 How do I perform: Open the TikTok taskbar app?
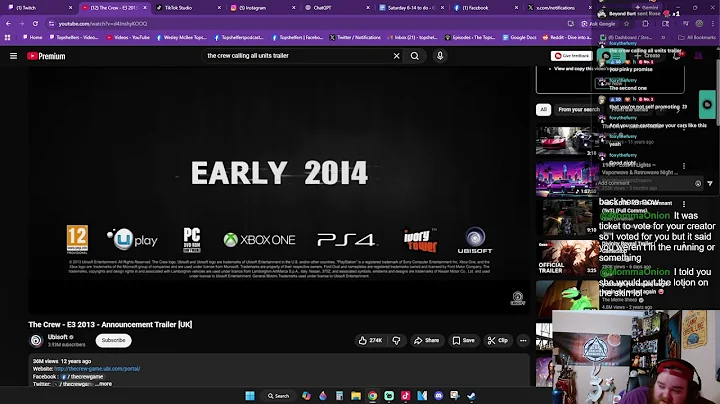405,396
